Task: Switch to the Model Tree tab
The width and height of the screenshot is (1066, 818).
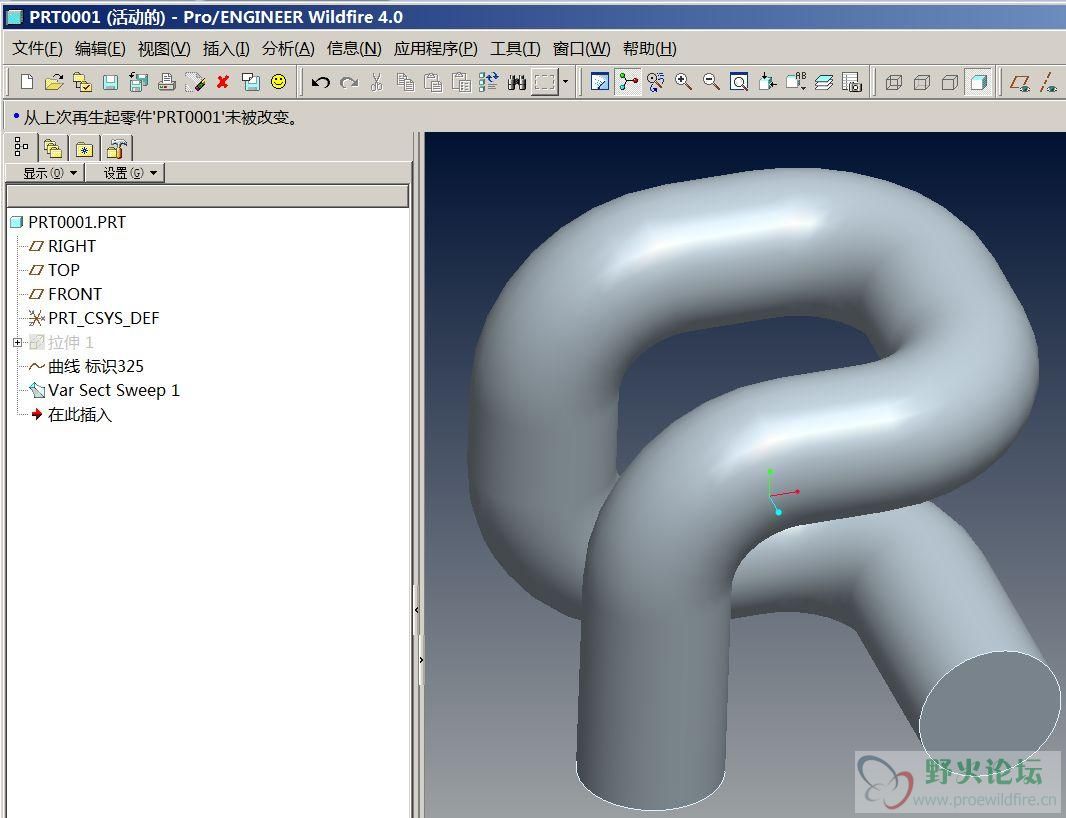Action: point(21,147)
